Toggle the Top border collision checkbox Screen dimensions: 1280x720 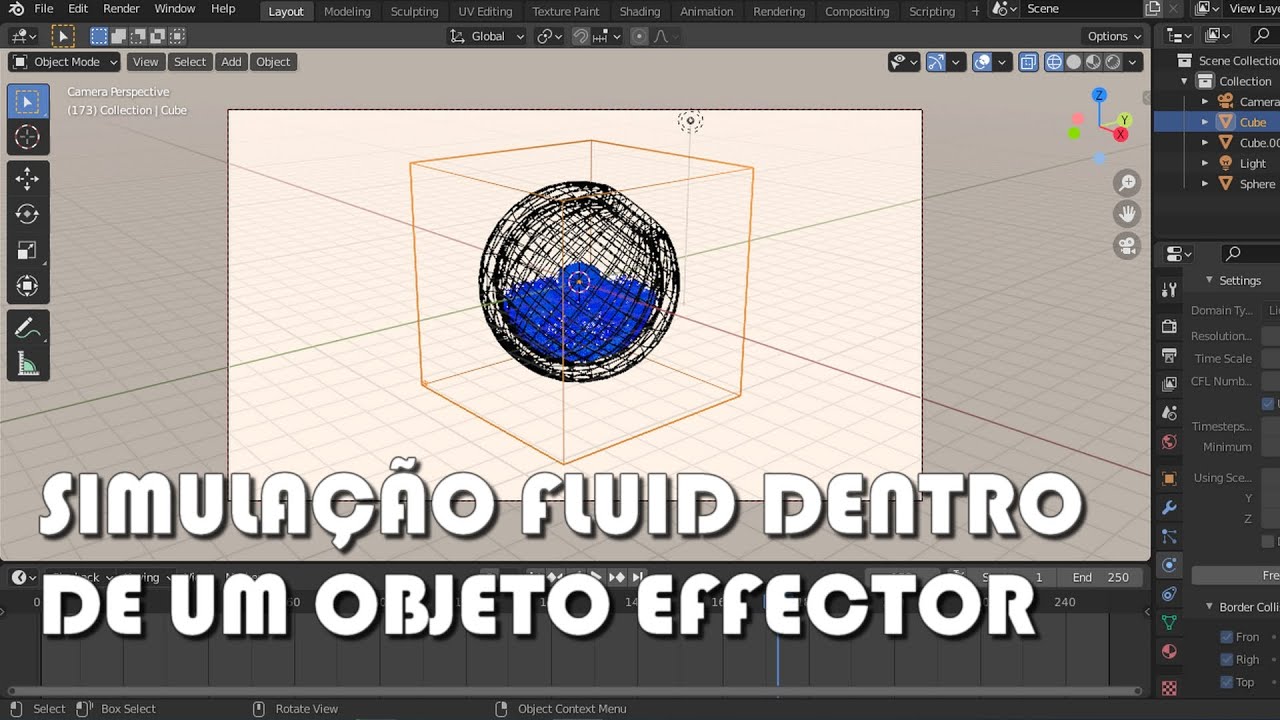point(1227,682)
